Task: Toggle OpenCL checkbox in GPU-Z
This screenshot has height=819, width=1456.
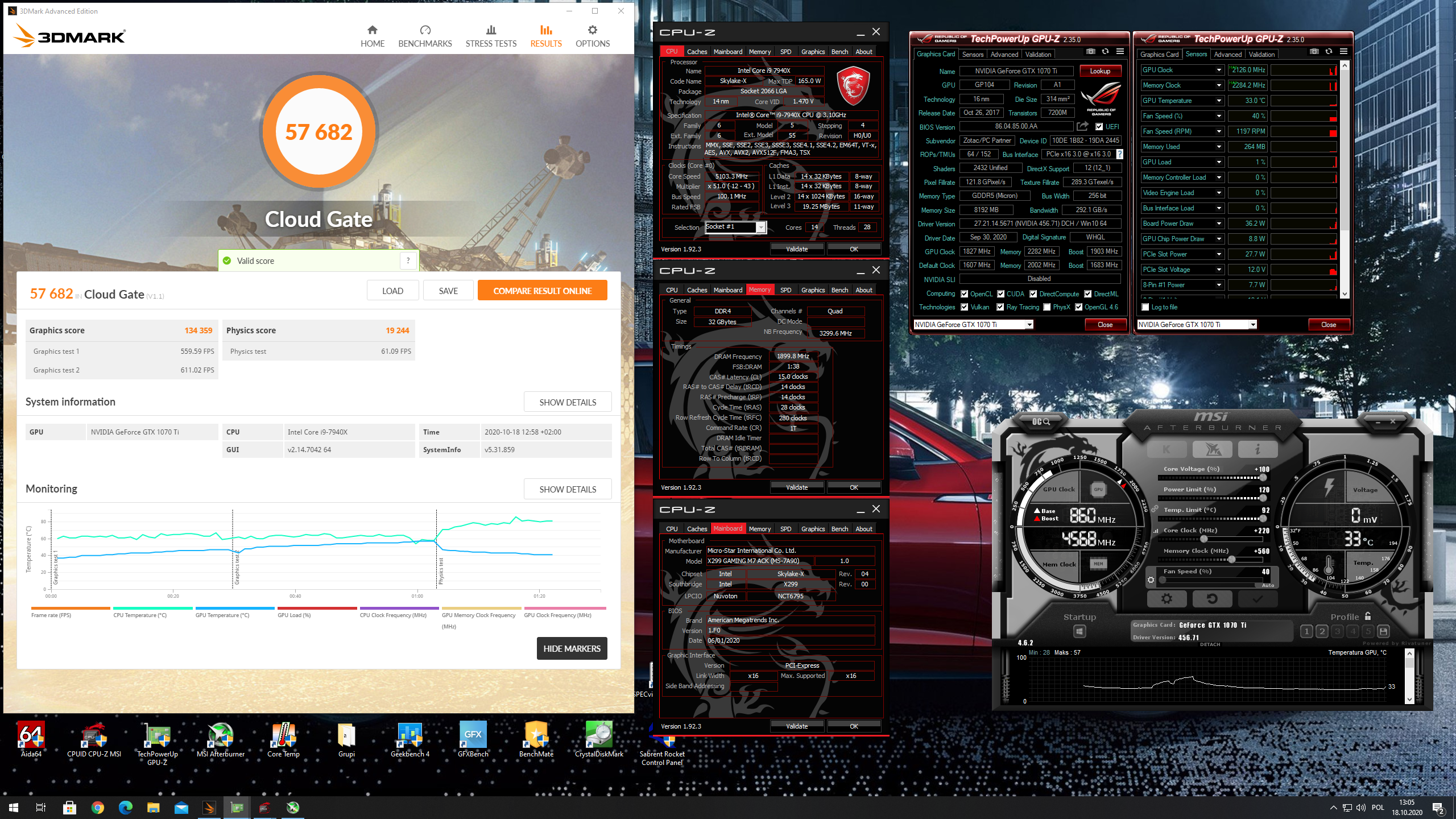Action: [964, 294]
